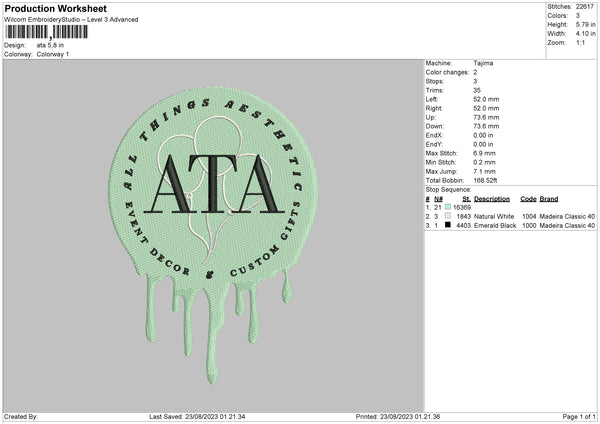Click the 'Color changes:' label
Viewport: 600px width, 424px height.
(447, 72)
